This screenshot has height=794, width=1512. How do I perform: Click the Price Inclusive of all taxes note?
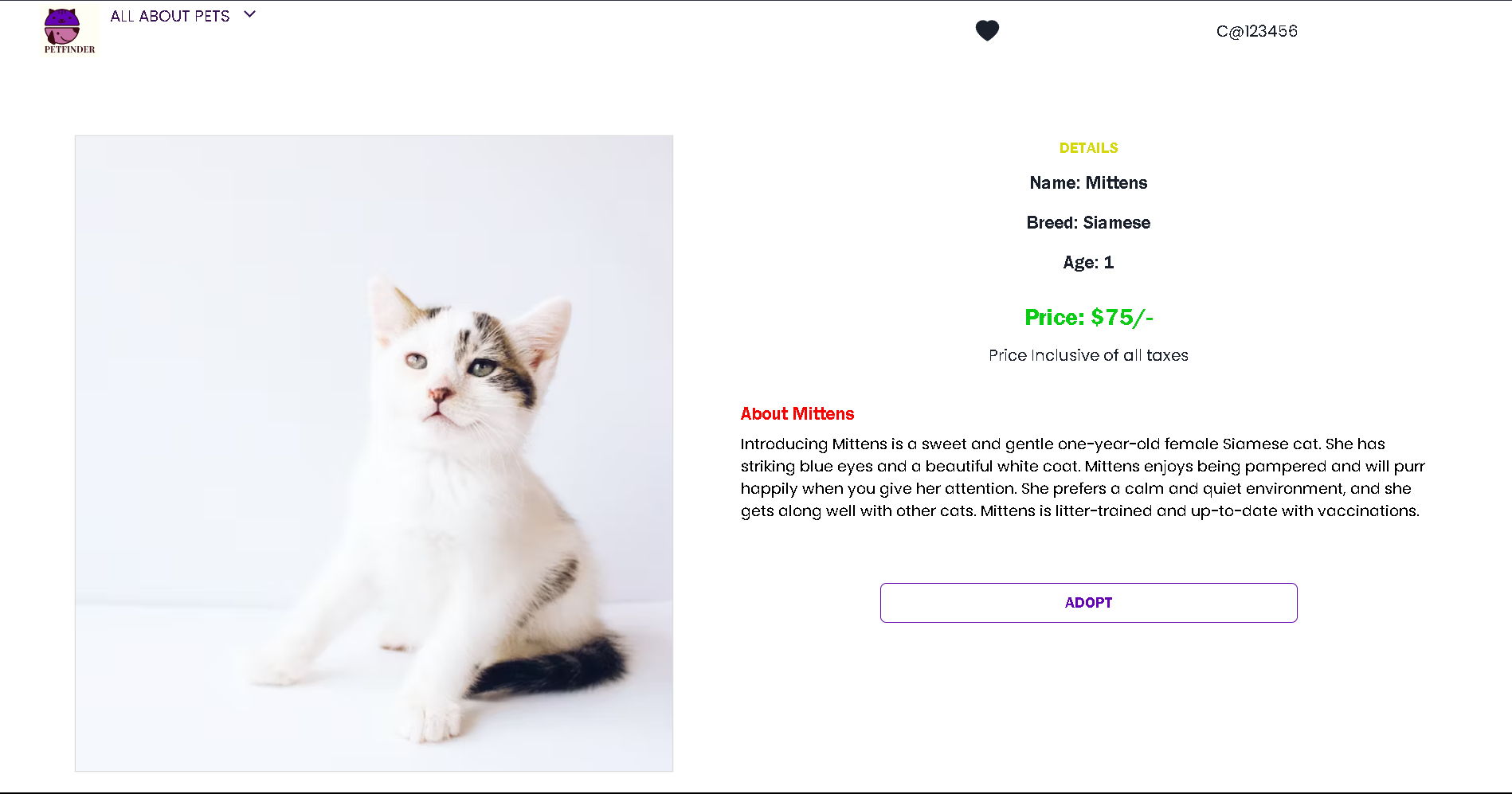1088,355
